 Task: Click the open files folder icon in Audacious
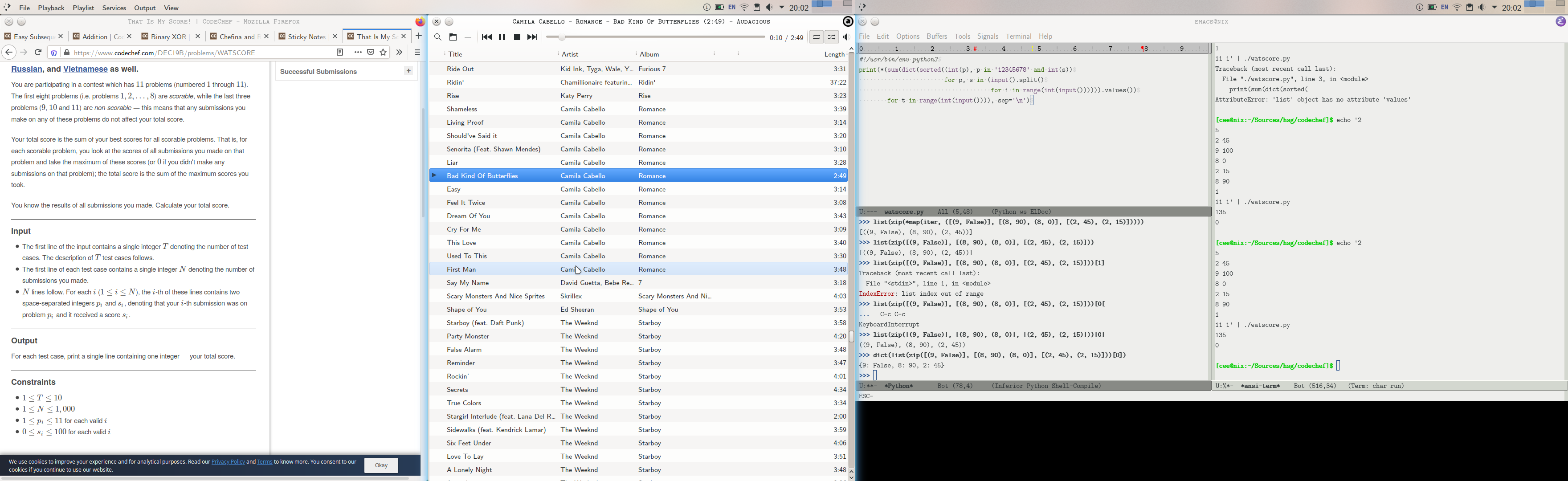click(x=453, y=38)
